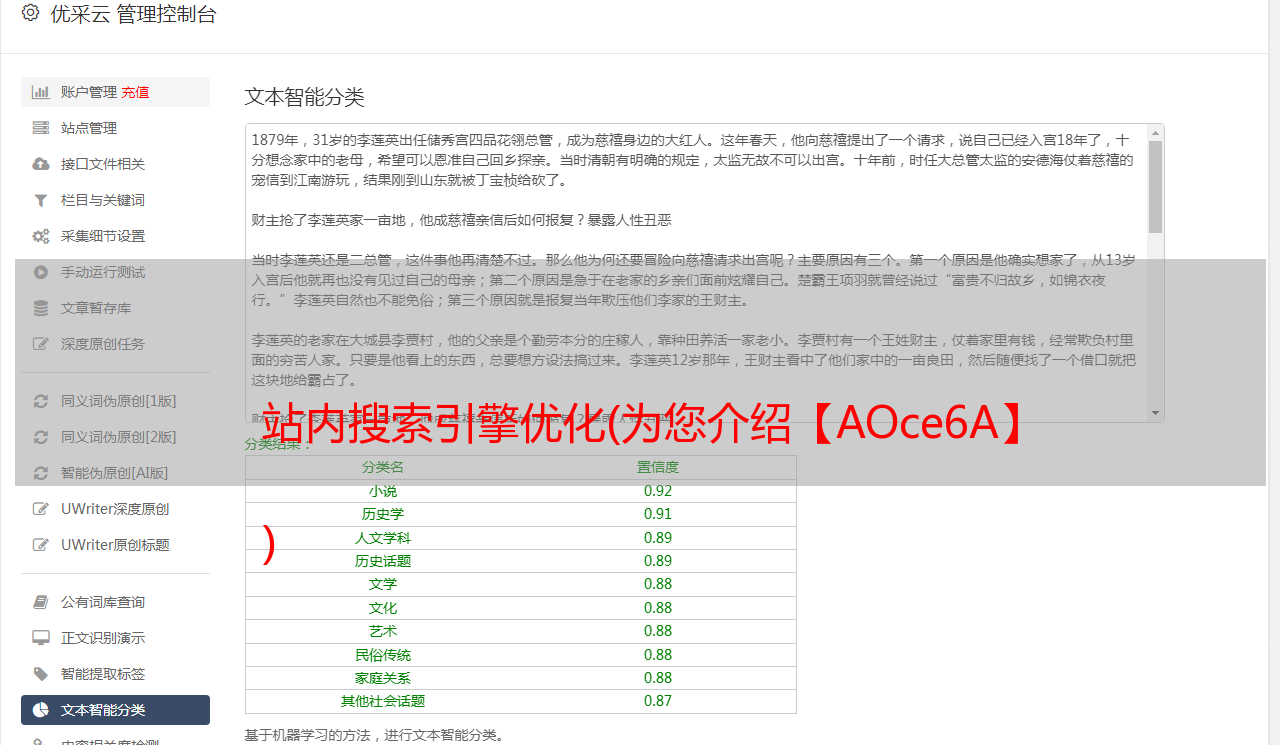The image size is (1280, 745).
Task: Click the 置信度 column header
Action: click(658, 467)
